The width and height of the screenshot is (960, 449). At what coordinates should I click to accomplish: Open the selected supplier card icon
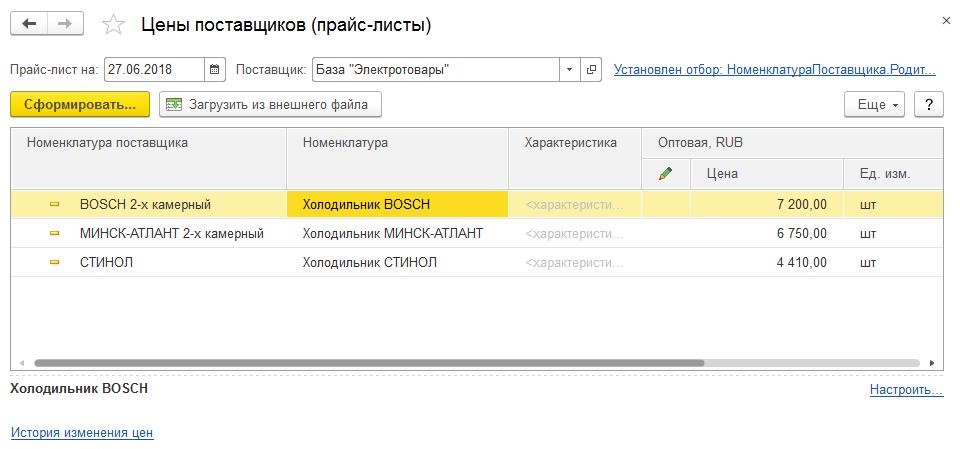click(x=591, y=70)
